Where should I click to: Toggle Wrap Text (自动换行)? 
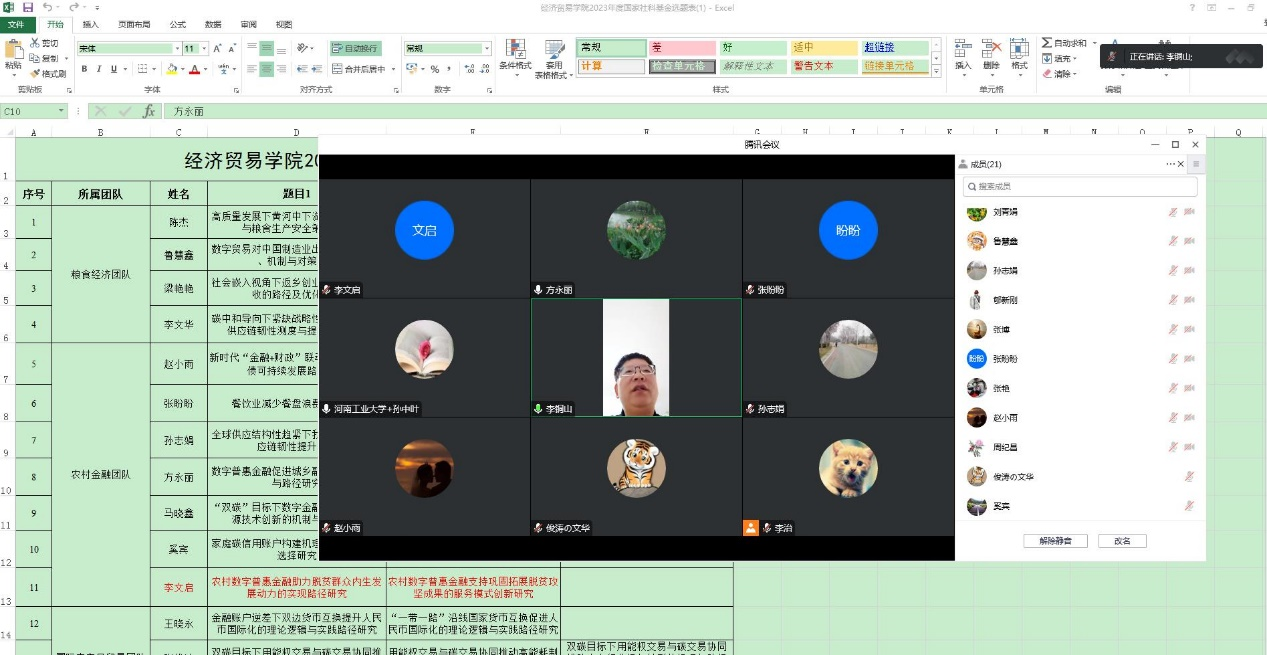[355, 48]
